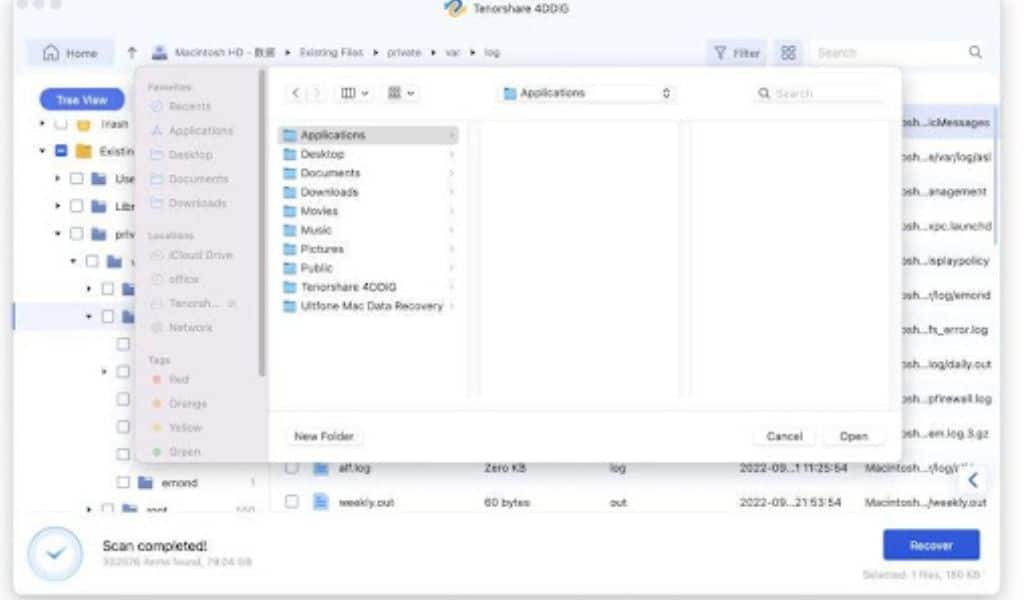Select the Pictures folder
Viewport: 1024px width, 600px height.
(368, 249)
